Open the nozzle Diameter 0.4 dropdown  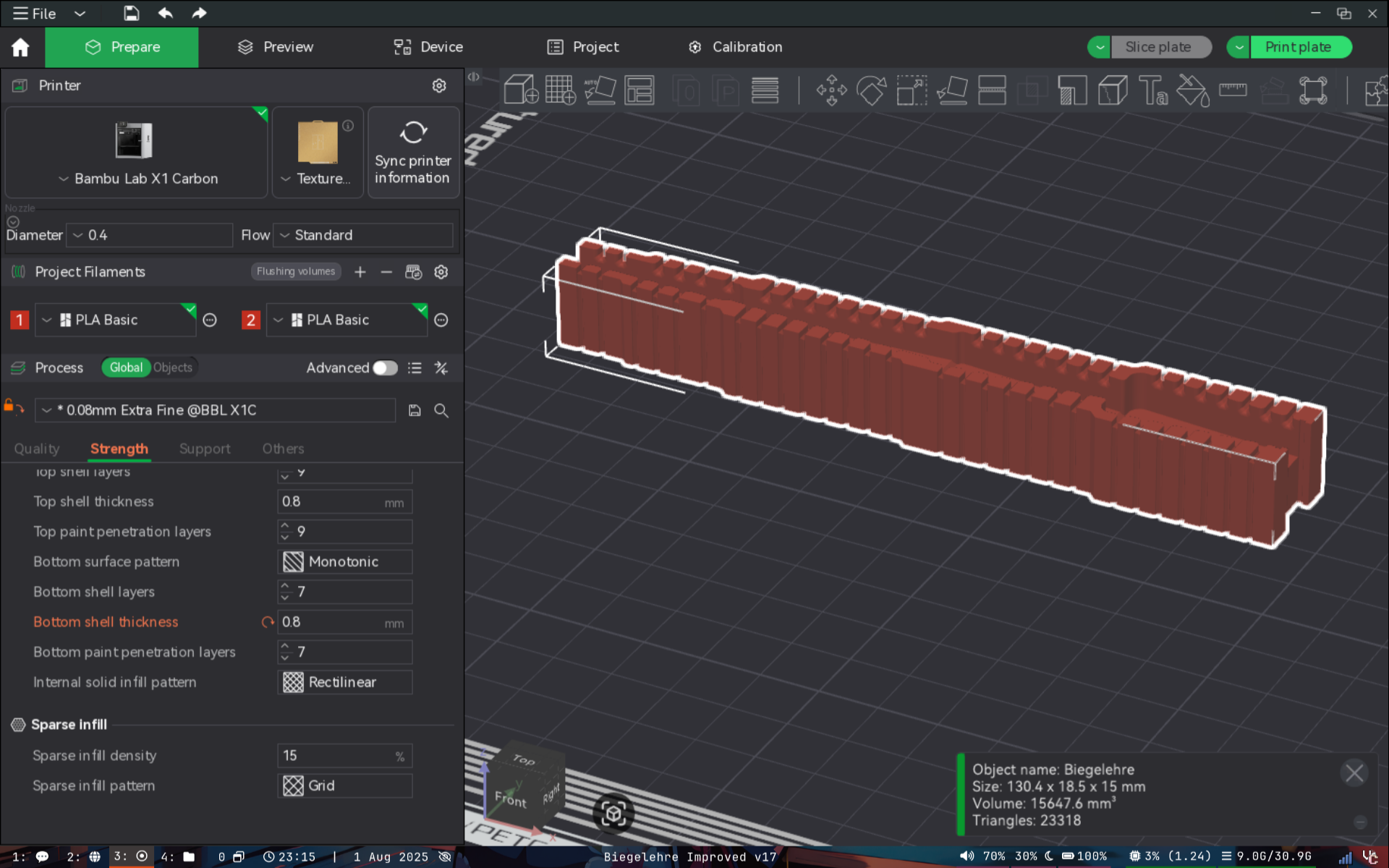[x=150, y=235]
